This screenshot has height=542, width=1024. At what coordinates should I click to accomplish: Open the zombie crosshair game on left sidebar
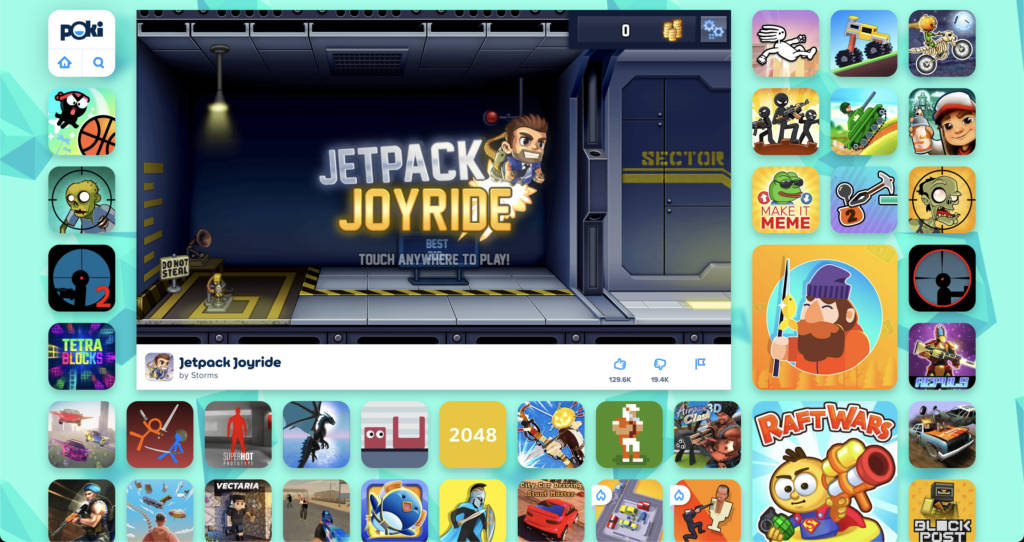82,200
